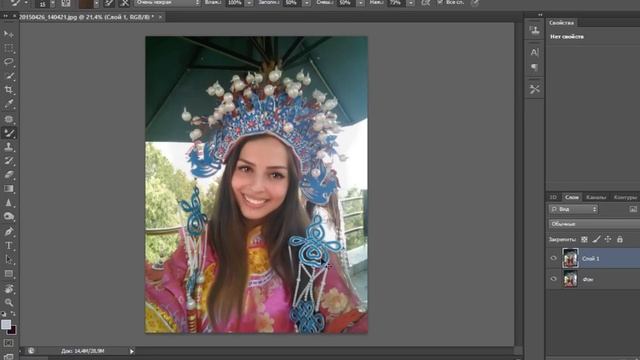
Task: Close the 20150426_140421.jpg document tab
Action: [x=160, y=17]
